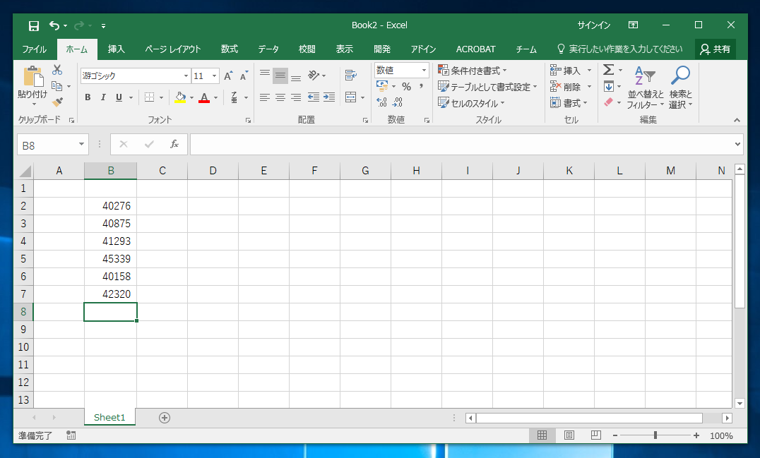
Task: Apply percent style to the cell
Action: click(406, 87)
